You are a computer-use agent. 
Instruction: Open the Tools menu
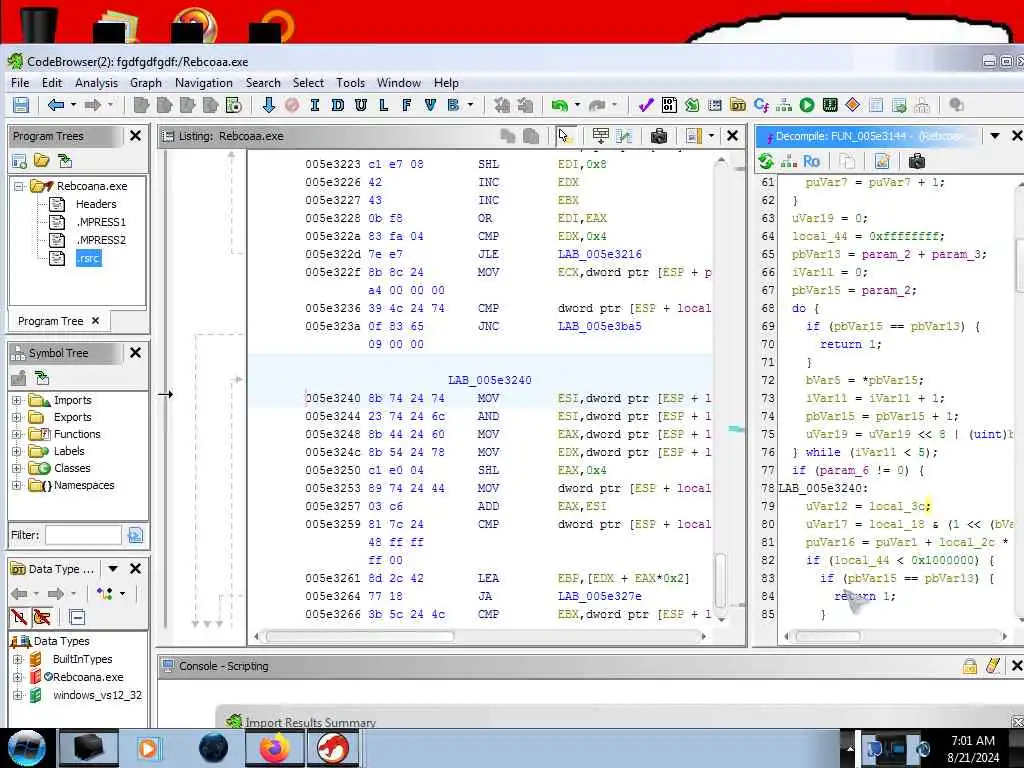pyautogui.click(x=351, y=83)
